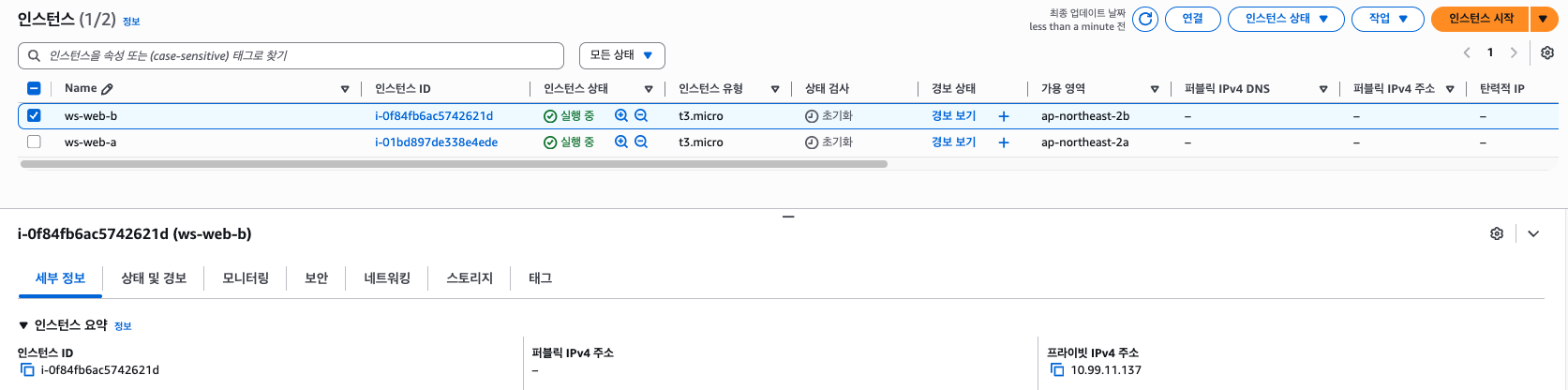Uncheck the ws-web-b row checkbox

34,115
